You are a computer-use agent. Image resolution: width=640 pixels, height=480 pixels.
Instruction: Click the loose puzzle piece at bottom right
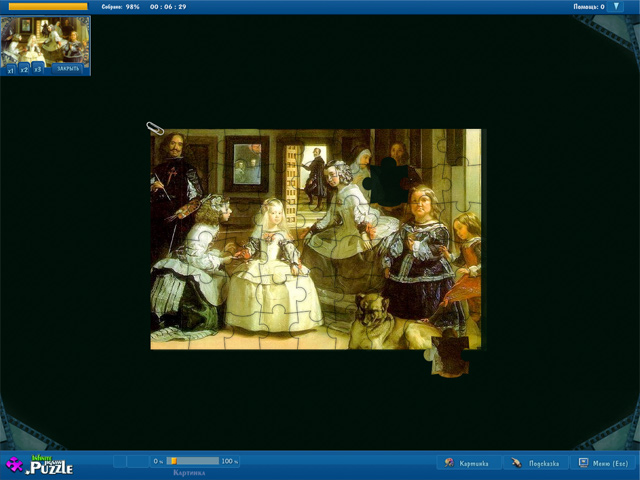pos(449,358)
